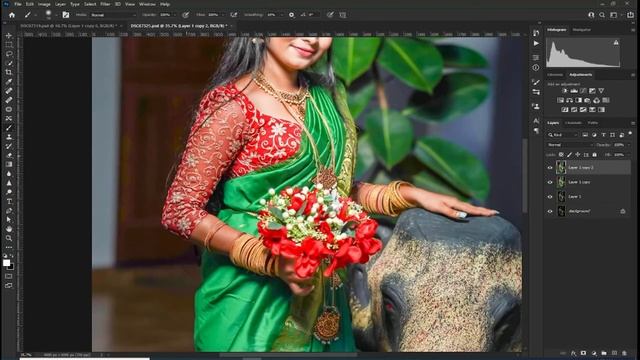The height and width of the screenshot is (360, 640).
Task: Toggle visibility of Layer 1
Action: (x=550, y=197)
